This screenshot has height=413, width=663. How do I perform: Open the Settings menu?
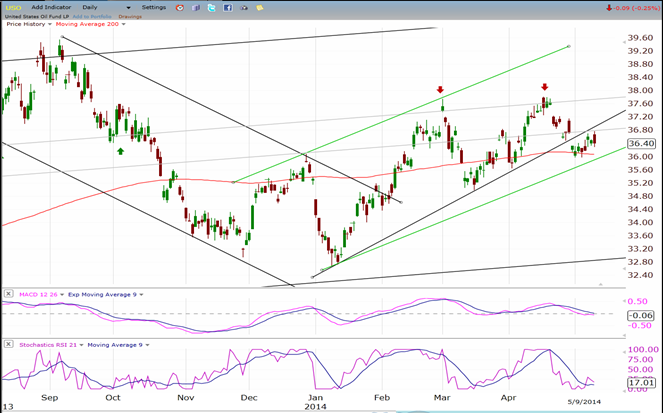154,7
